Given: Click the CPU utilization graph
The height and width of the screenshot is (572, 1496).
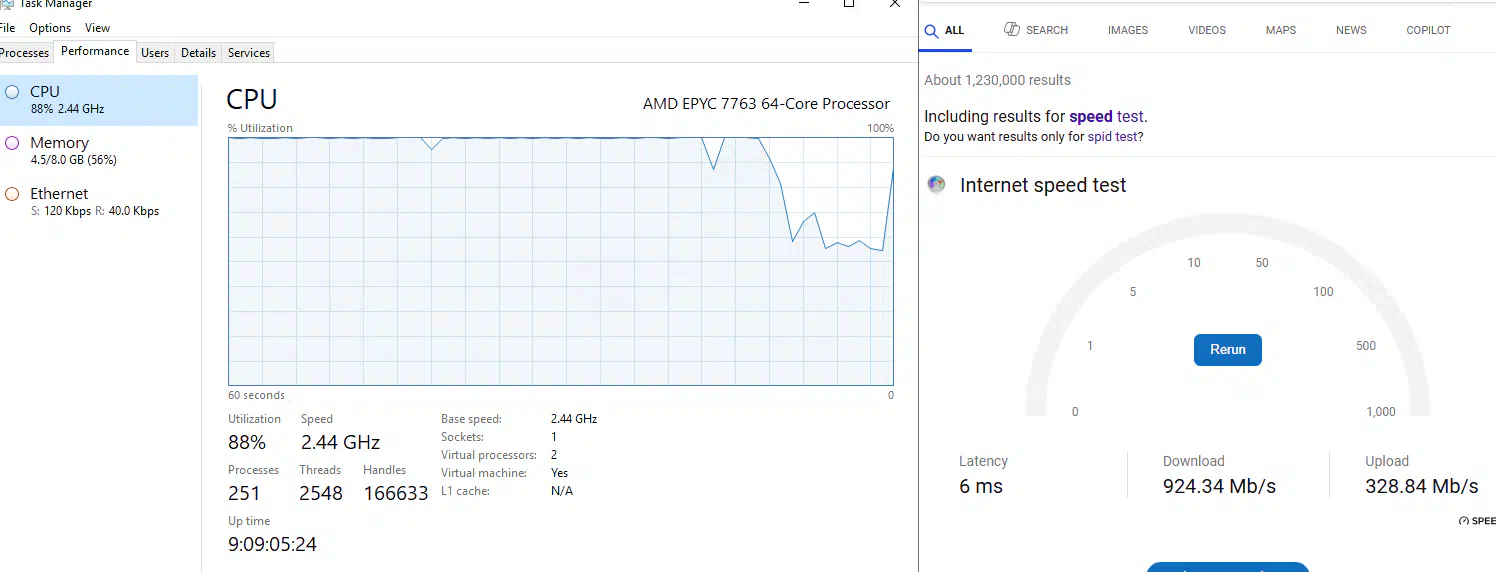Looking at the screenshot, I should pyautogui.click(x=560, y=261).
